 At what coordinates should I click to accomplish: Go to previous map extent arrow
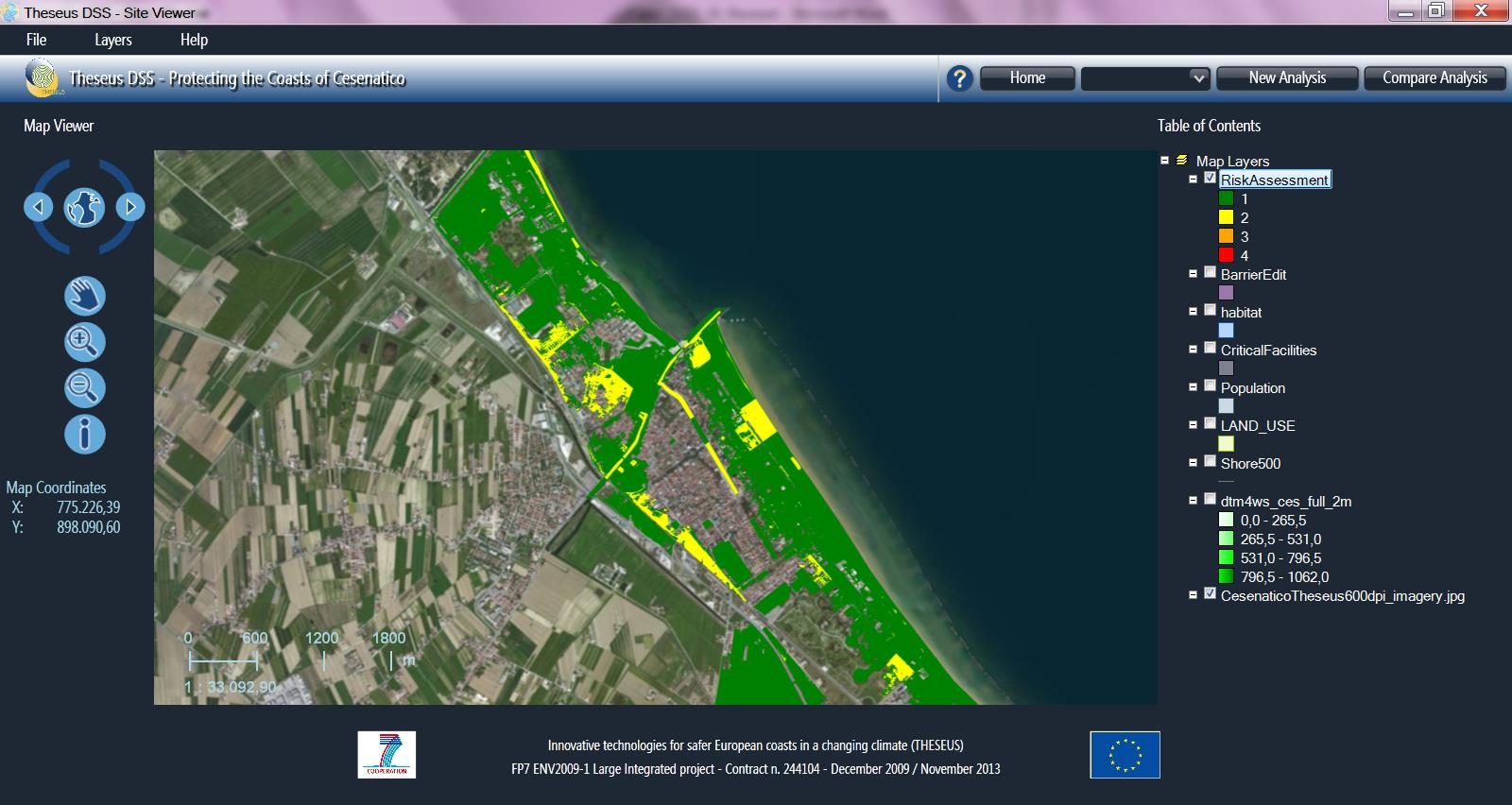(38, 207)
